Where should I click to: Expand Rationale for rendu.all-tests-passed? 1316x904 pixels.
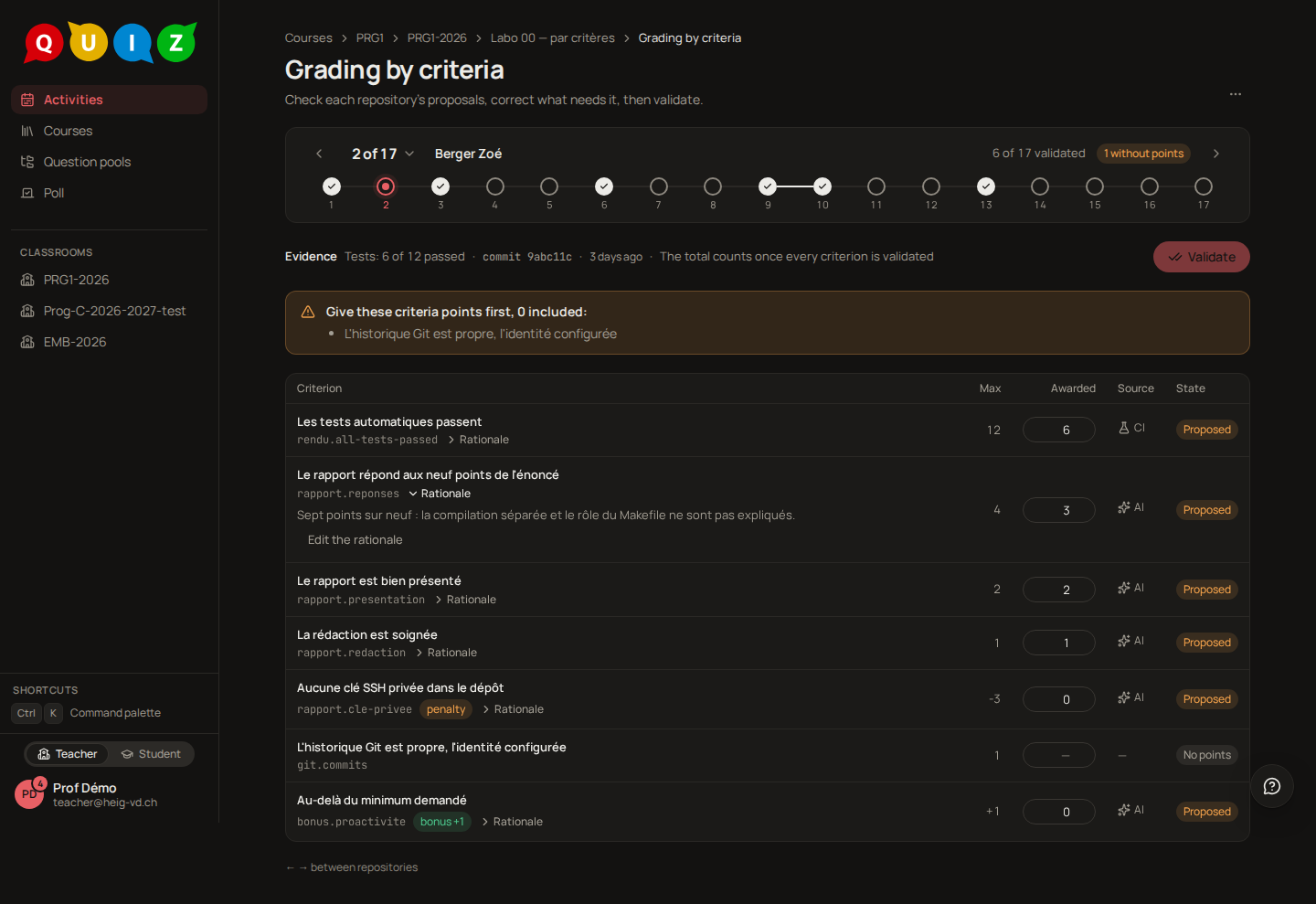click(478, 440)
